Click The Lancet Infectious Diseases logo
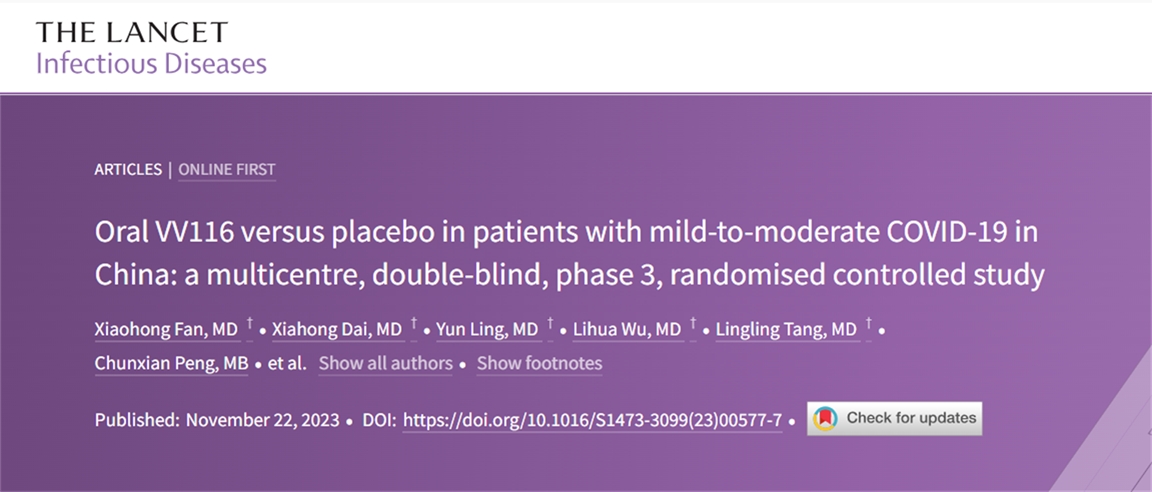The height and width of the screenshot is (492, 1152). (151, 49)
